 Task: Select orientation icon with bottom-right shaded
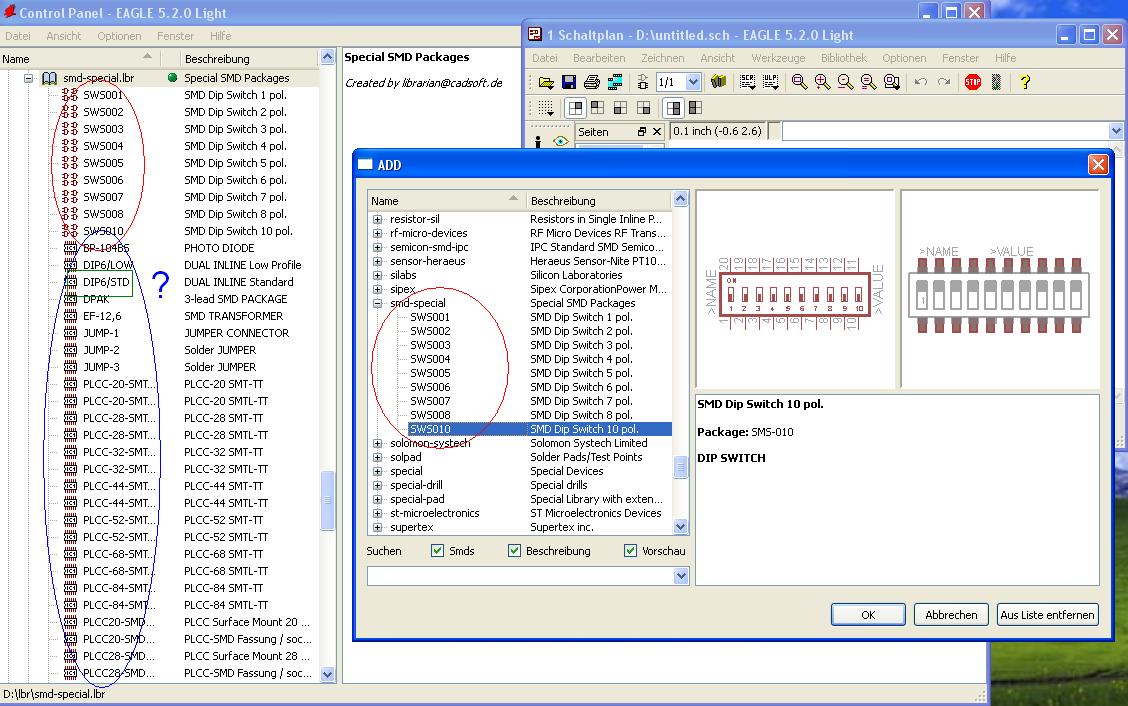[644, 109]
